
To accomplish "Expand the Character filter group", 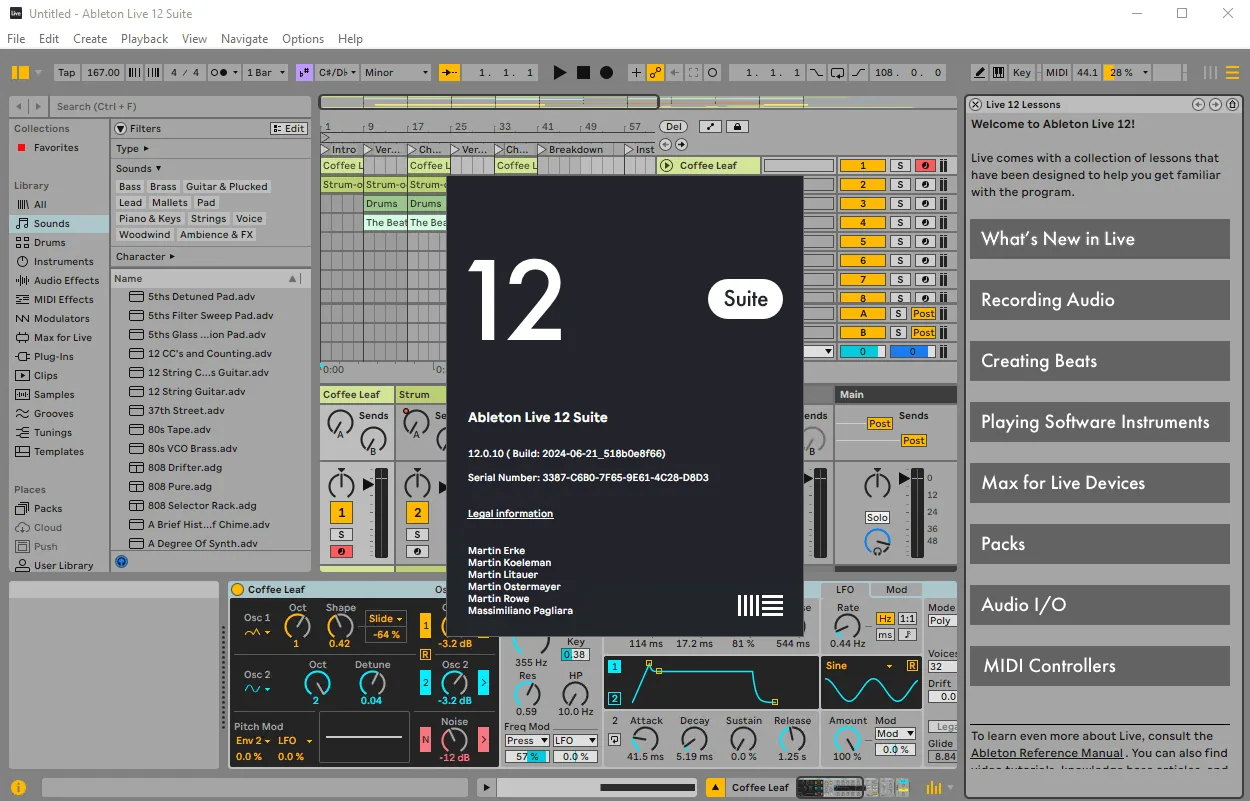I will (x=145, y=256).
